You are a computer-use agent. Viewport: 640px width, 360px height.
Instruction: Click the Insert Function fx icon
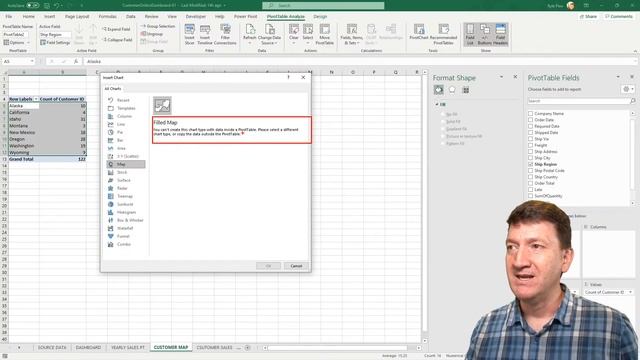(x=76, y=61)
